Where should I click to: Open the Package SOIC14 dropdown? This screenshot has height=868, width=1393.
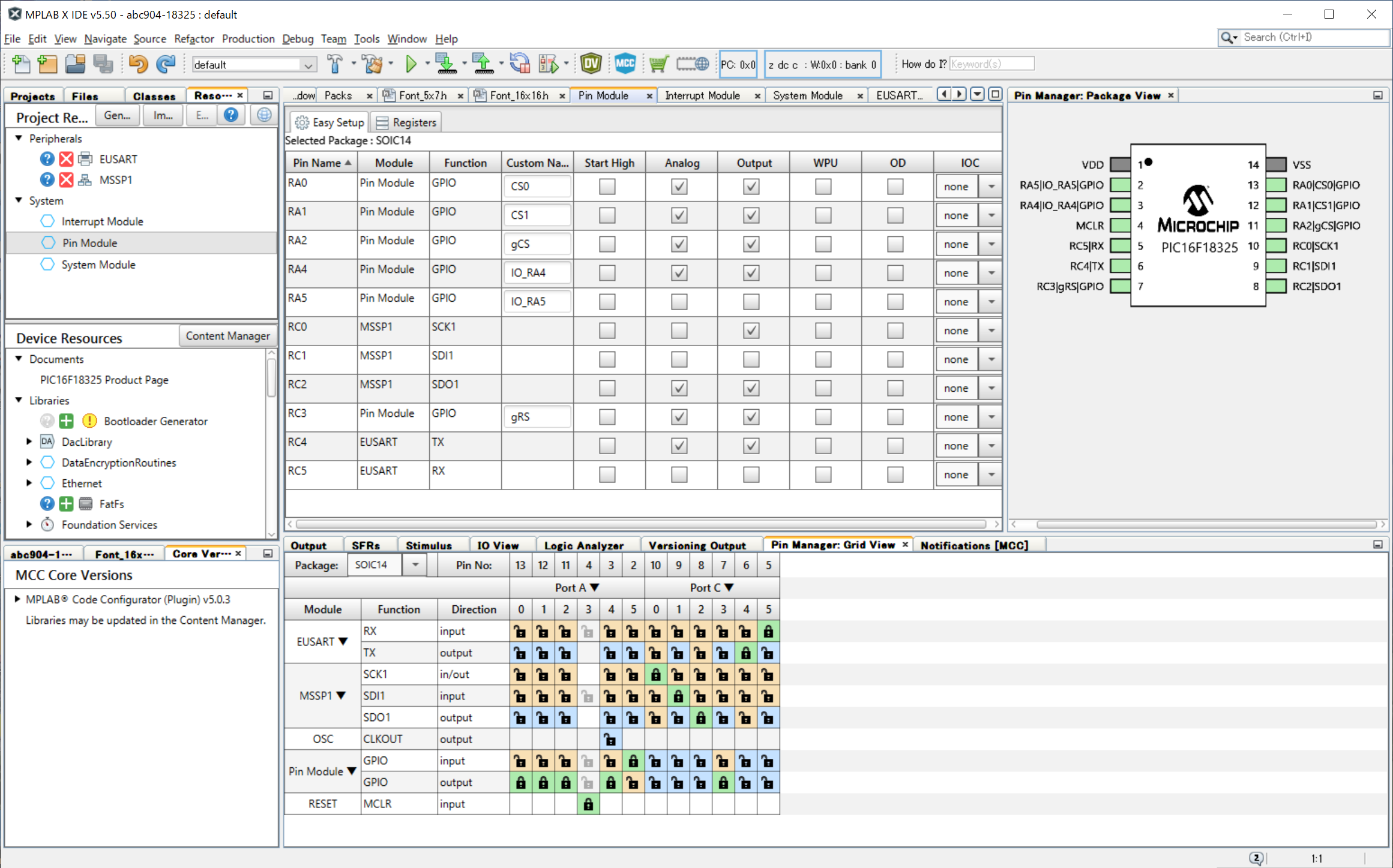tap(415, 565)
